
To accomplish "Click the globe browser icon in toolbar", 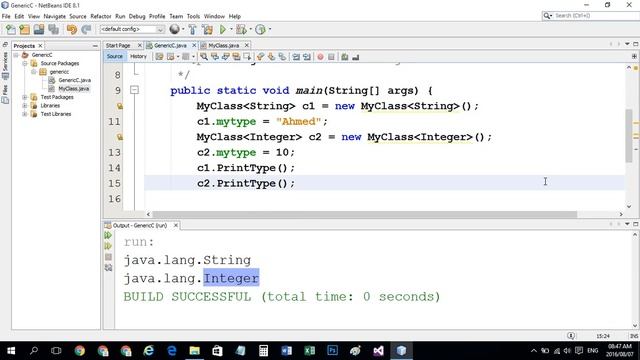I will click(174, 29).
